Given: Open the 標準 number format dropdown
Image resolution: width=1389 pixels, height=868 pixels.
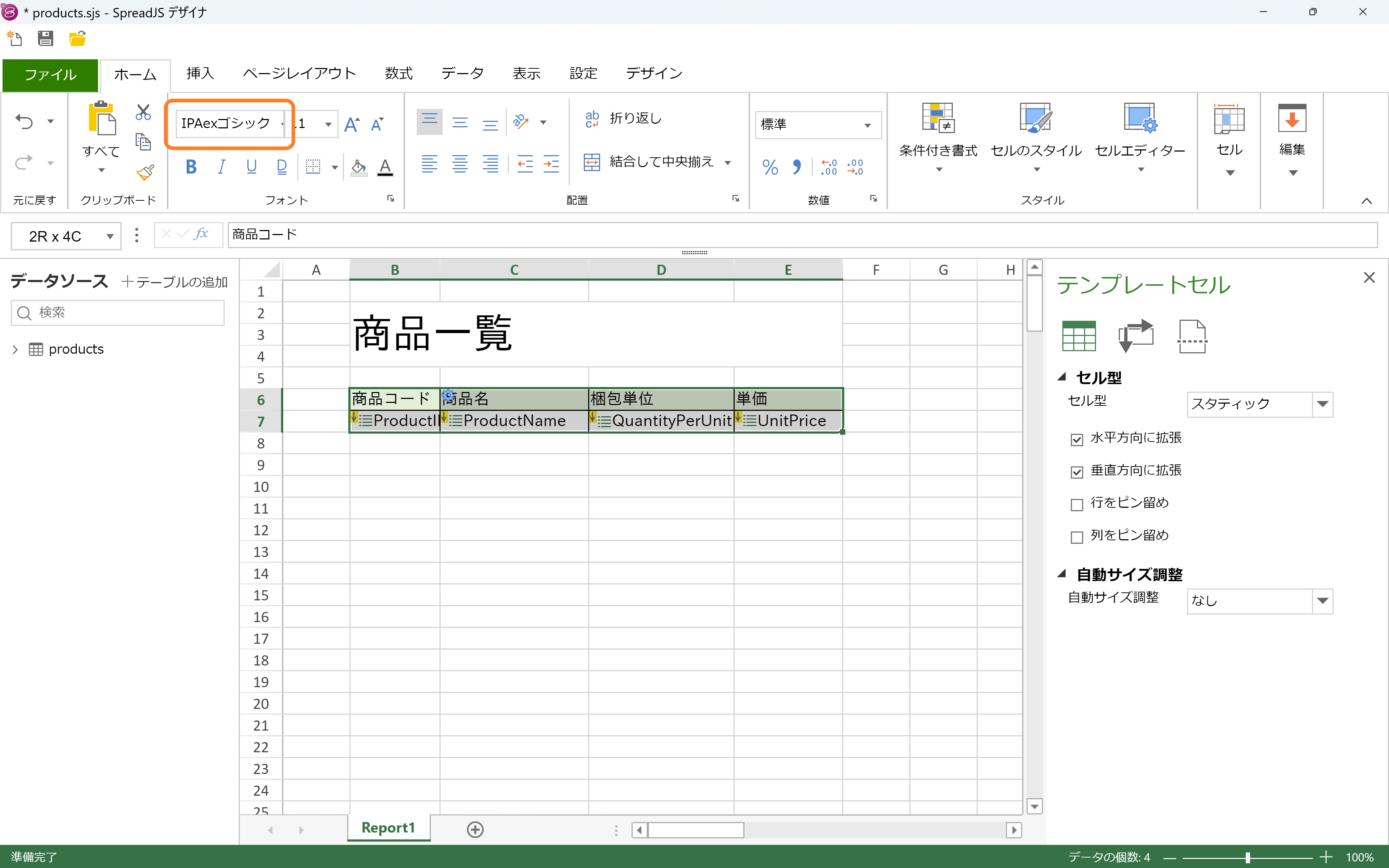Looking at the screenshot, I should pyautogui.click(x=867, y=124).
